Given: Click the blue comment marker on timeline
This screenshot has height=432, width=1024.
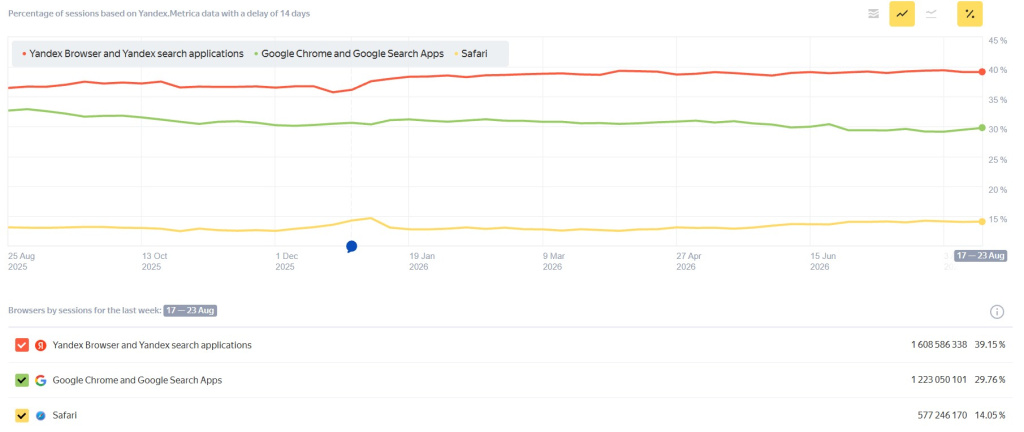Looking at the screenshot, I should (x=351, y=246).
